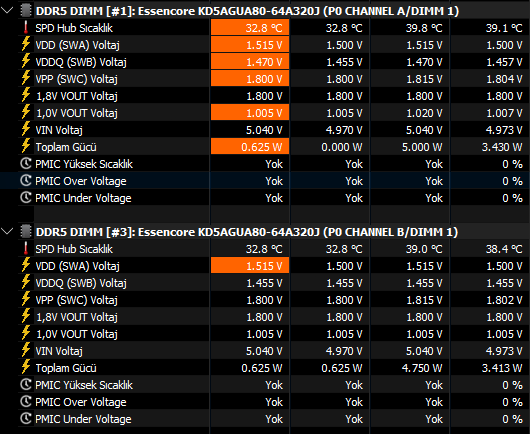This screenshot has width=530, height=434.
Task: Click the memory chip icon for DIMM #1
Action: coord(26,10)
